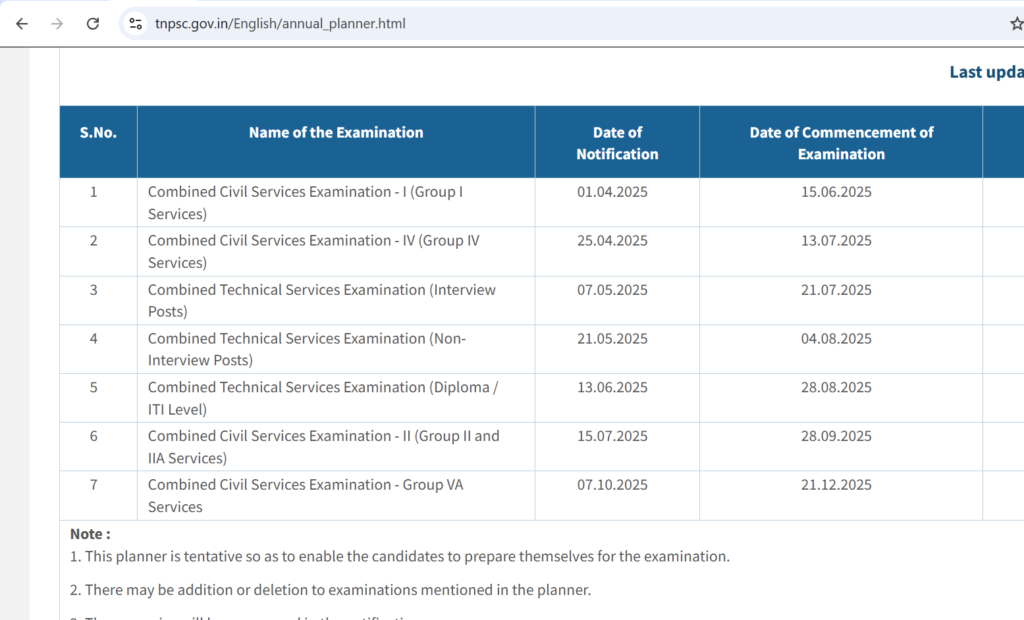Click Non-Interview Posts examination entry
1024x620 pixels.
[306, 349]
